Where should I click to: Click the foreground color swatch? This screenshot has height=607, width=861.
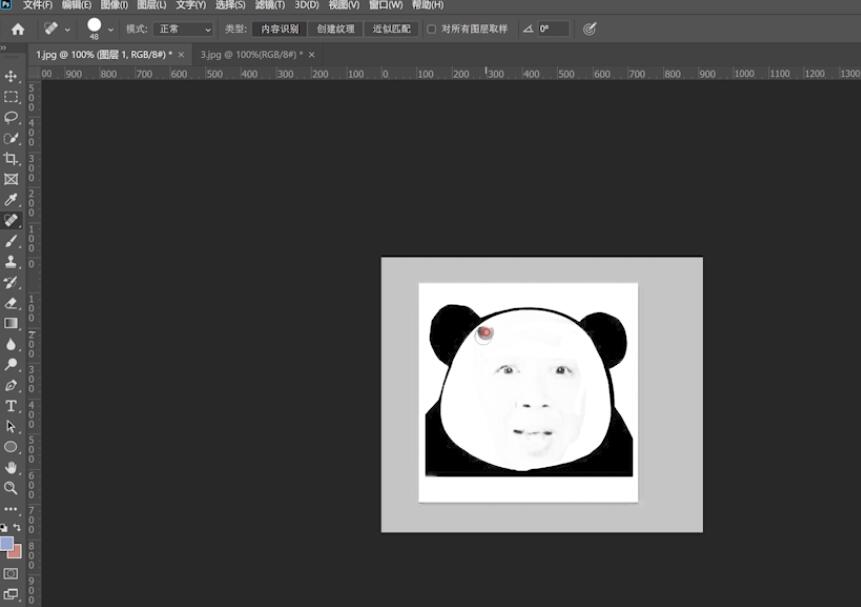coord(6,543)
